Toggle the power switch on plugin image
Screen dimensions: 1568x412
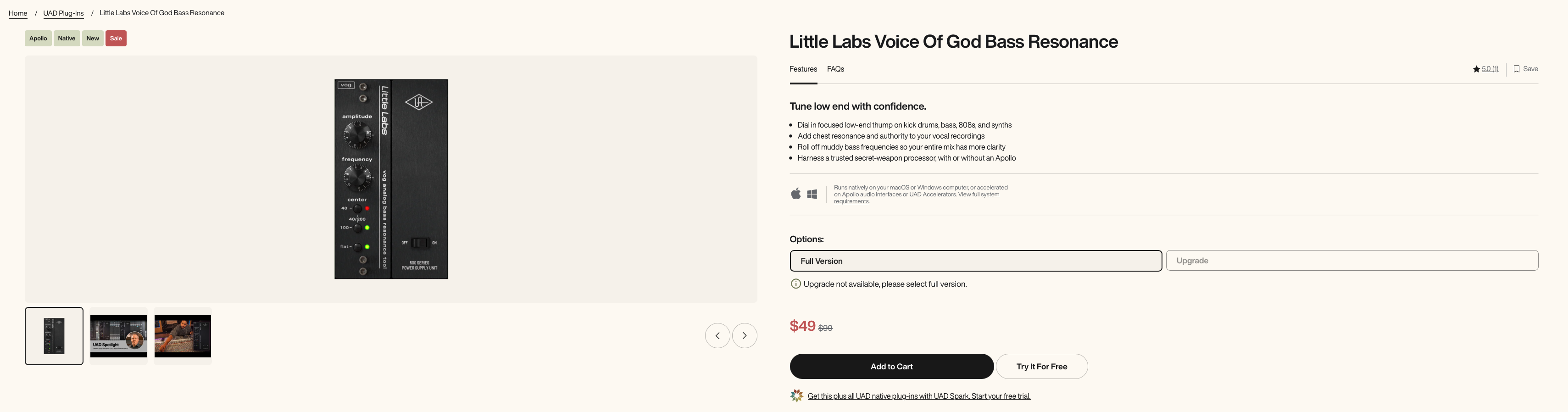point(419,243)
